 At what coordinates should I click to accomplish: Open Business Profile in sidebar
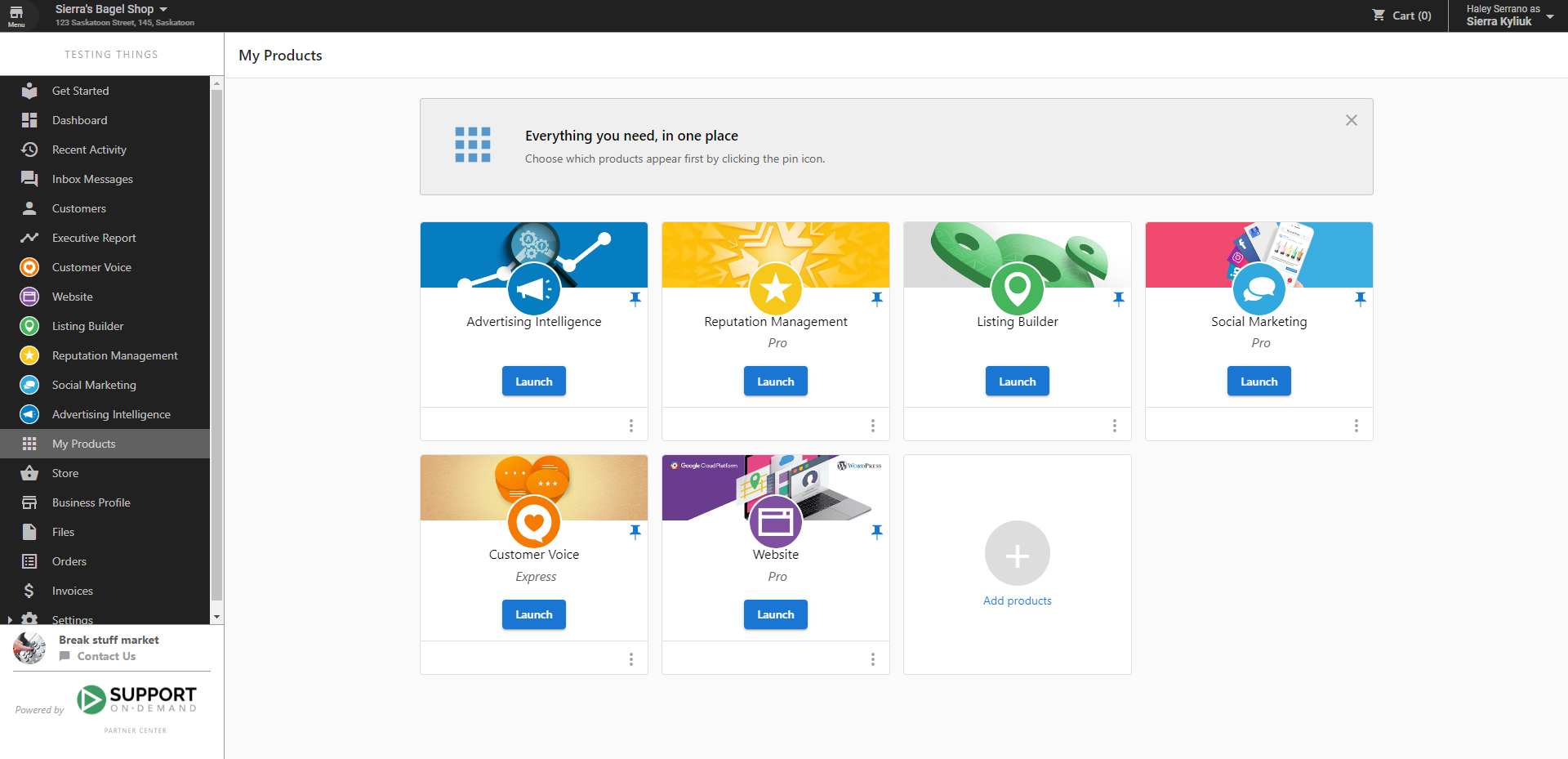point(105,502)
